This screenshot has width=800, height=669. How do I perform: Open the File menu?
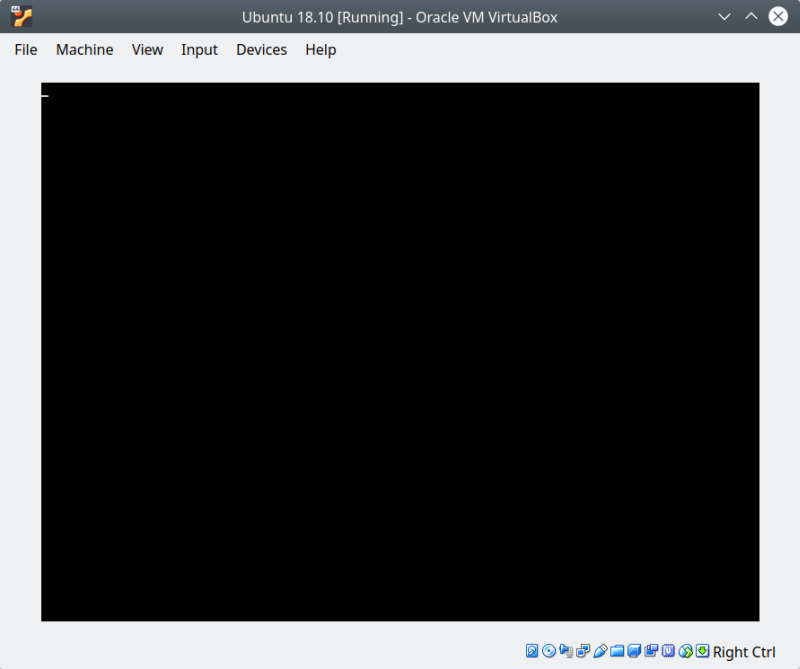pos(25,49)
